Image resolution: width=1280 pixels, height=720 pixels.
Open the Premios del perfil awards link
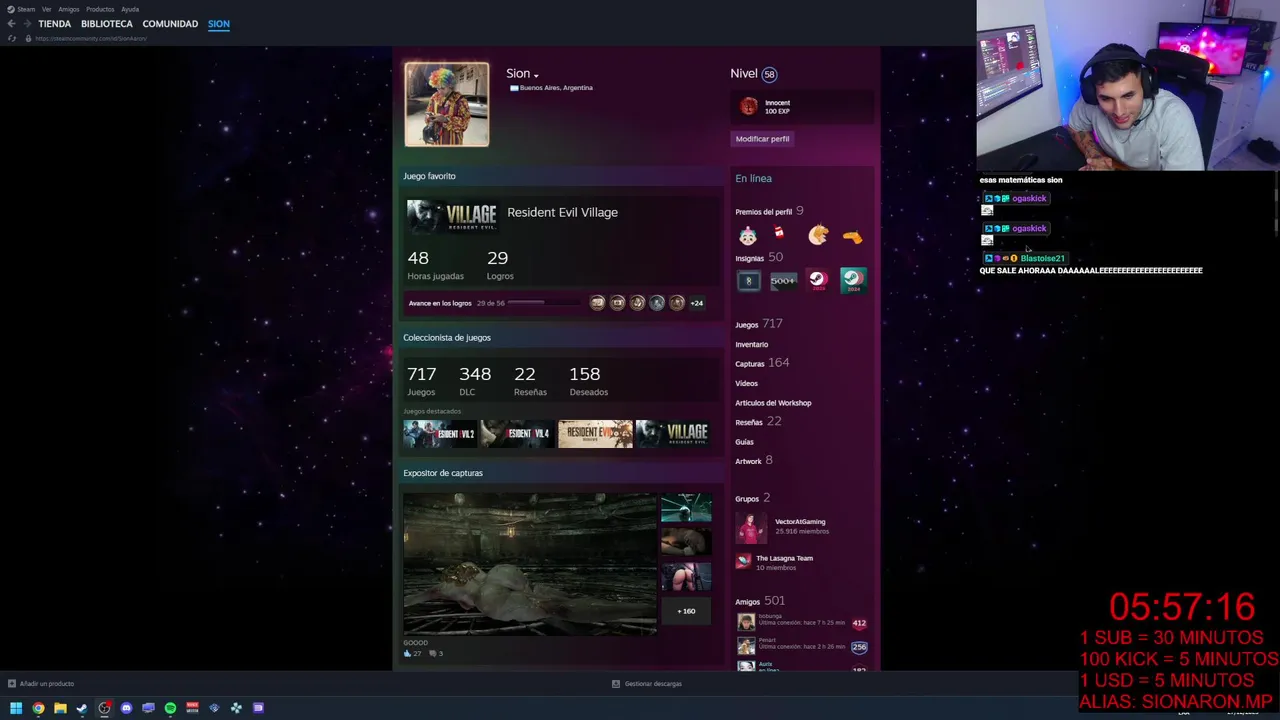click(x=763, y=212)
